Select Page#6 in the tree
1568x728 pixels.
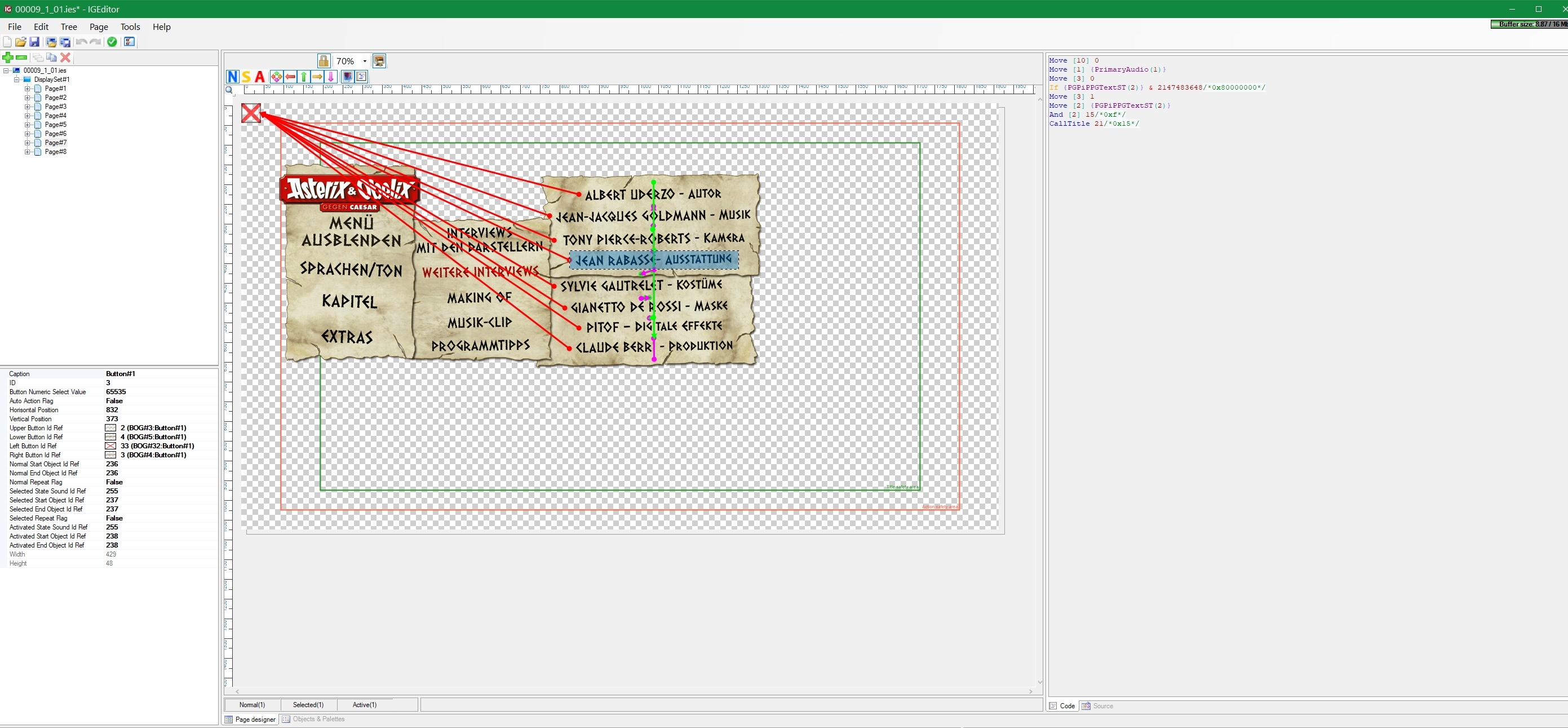tap(55, 134)
